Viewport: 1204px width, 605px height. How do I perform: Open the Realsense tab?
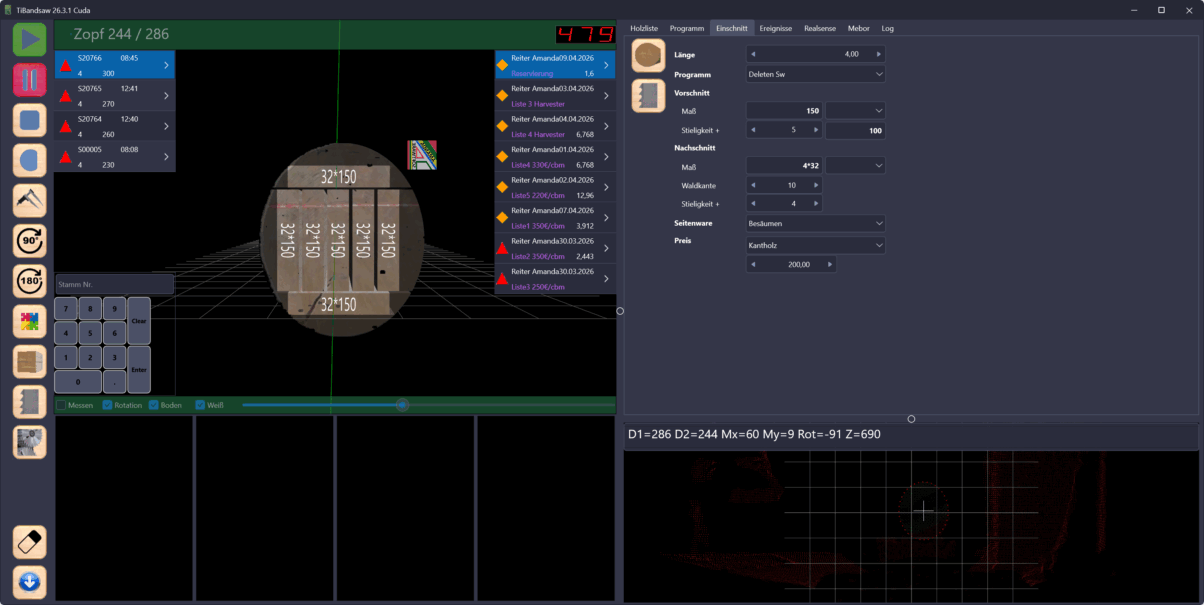820,28
